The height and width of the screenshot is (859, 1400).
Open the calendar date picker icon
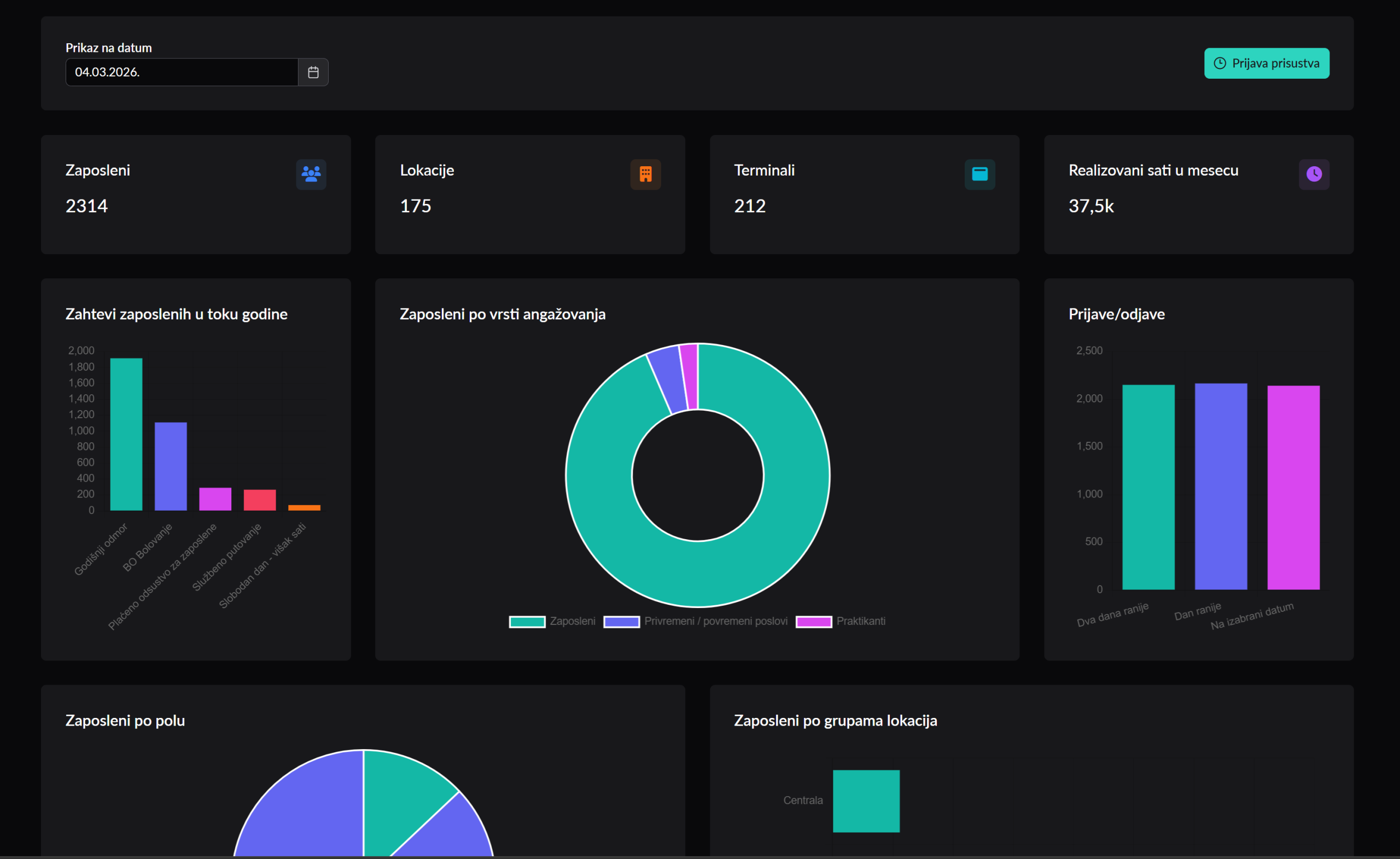pos(313,72)
